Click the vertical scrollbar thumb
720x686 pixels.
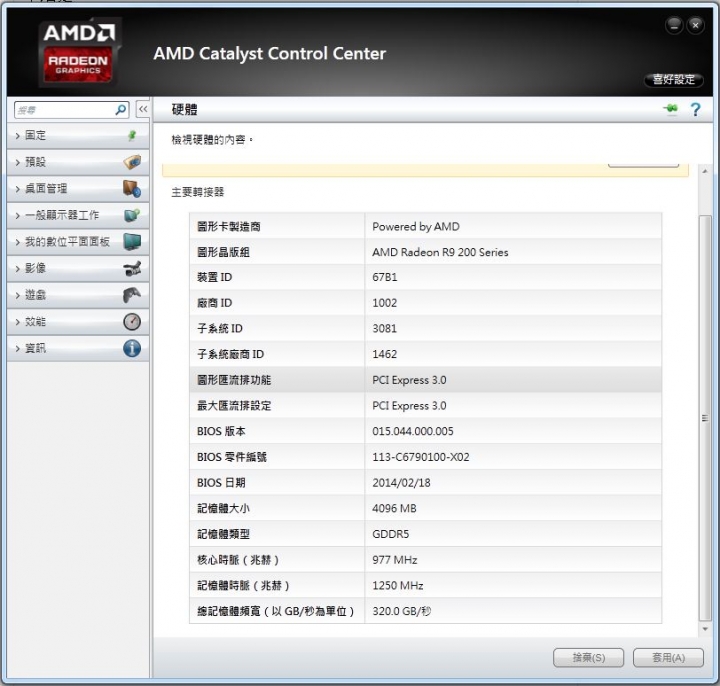[705, 418]
